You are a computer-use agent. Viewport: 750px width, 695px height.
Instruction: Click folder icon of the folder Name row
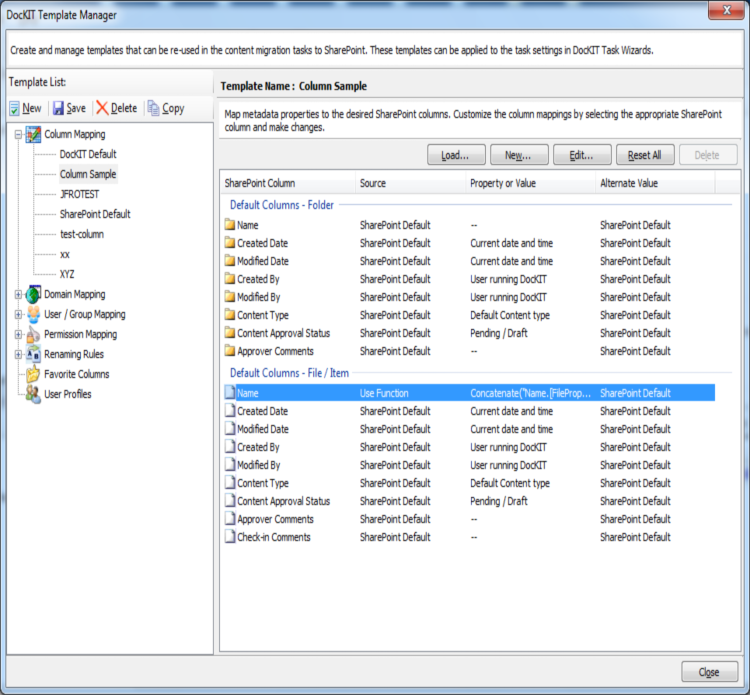230,225
